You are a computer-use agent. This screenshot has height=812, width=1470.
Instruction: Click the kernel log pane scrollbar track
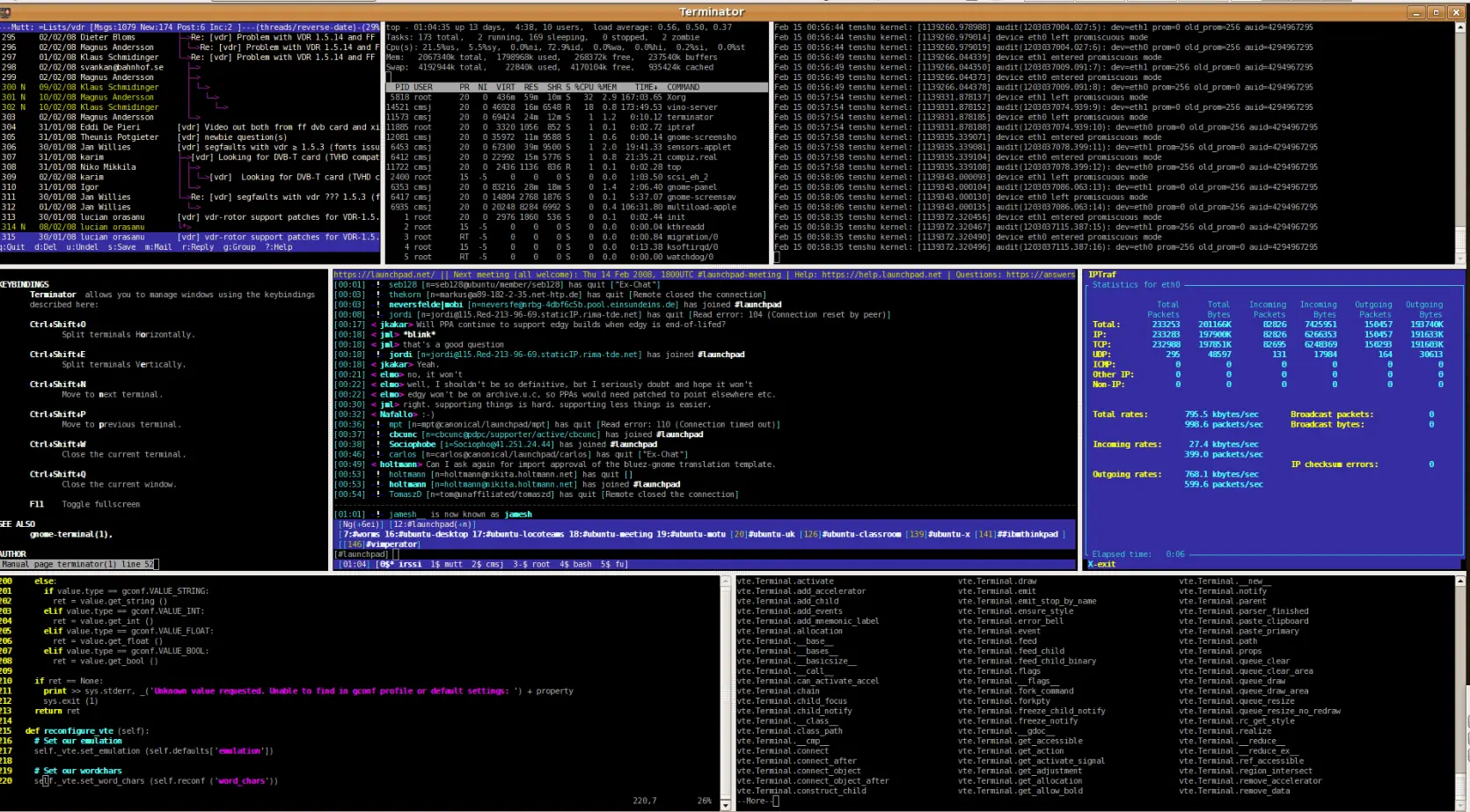(1461, 143)
